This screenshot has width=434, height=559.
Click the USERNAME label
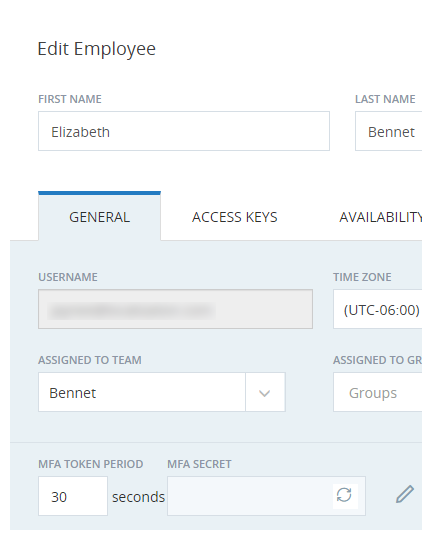[x=68, y=277]
